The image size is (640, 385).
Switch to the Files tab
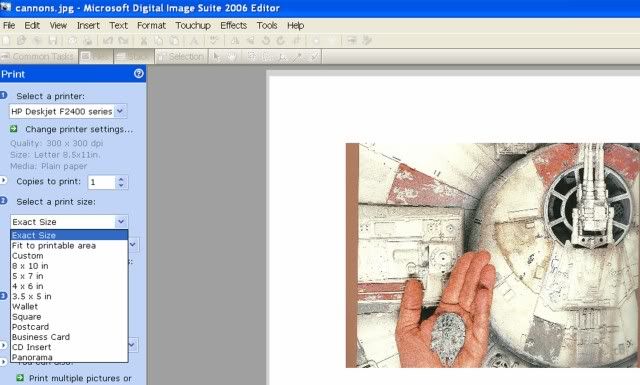pyautogui.click(x=96, y=56)
